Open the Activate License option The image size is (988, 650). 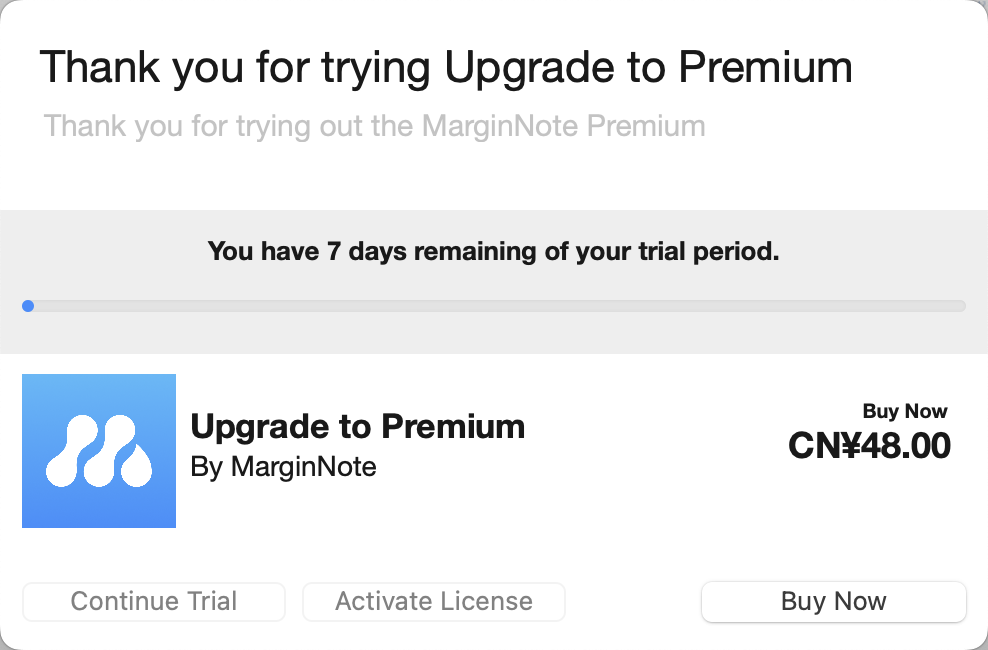[x=434, y=602]
